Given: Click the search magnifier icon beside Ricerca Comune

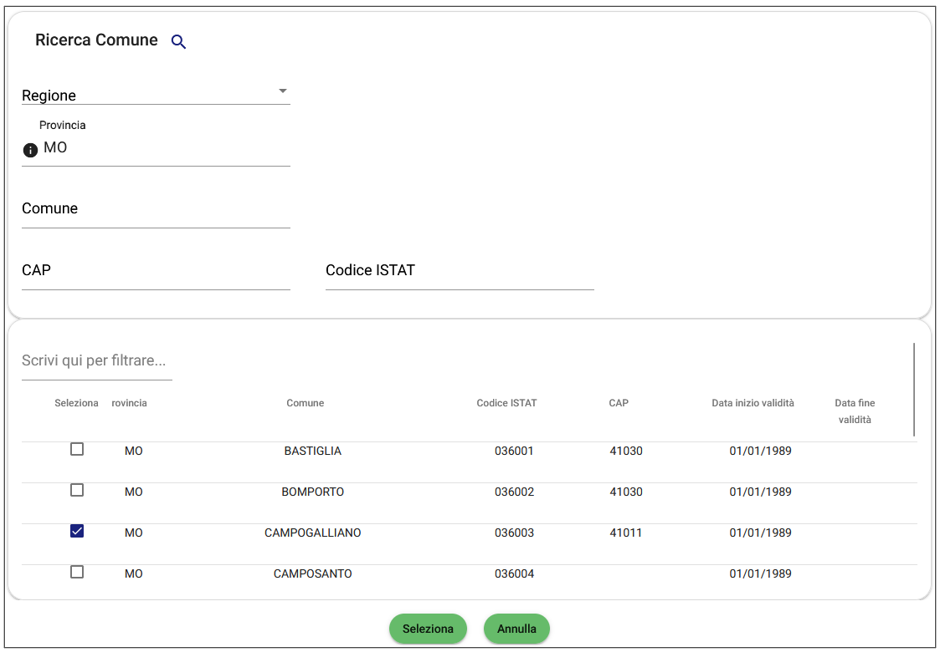Looking at the screenshot, I should [179, 42].
